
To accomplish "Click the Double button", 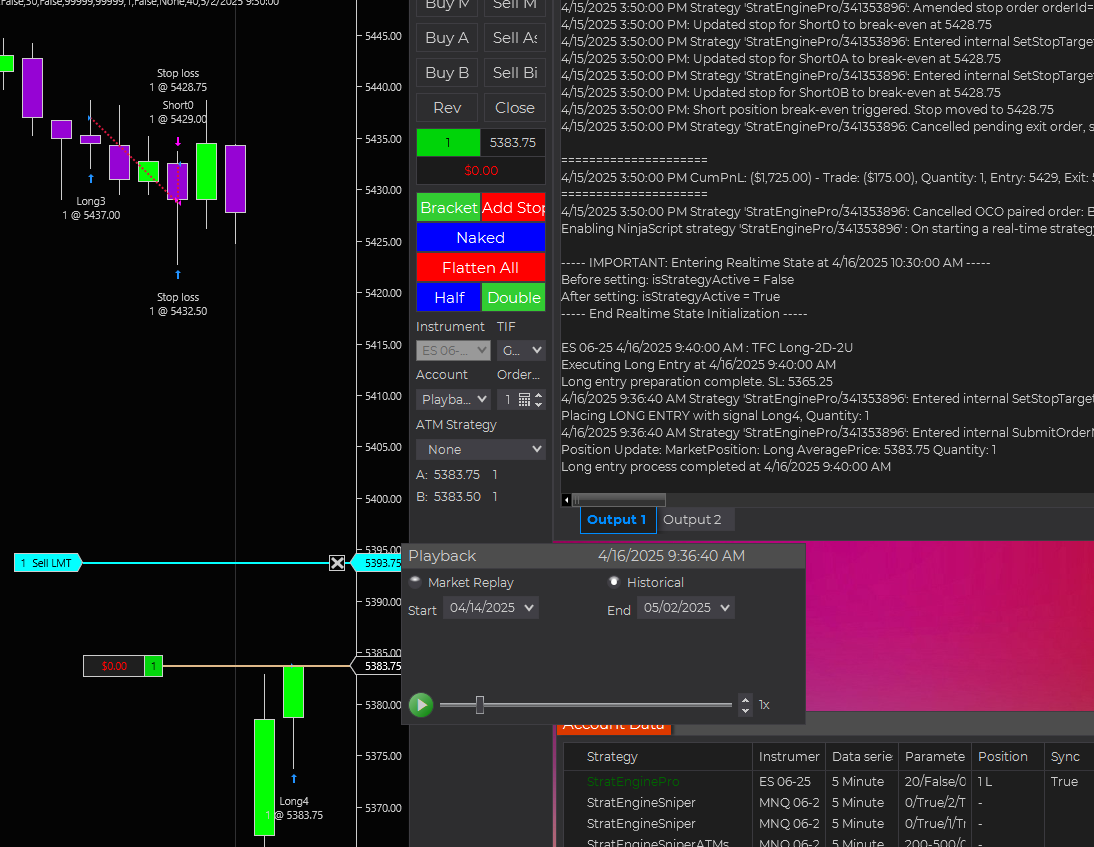I will pyautogui.click(x=514, y=297).
